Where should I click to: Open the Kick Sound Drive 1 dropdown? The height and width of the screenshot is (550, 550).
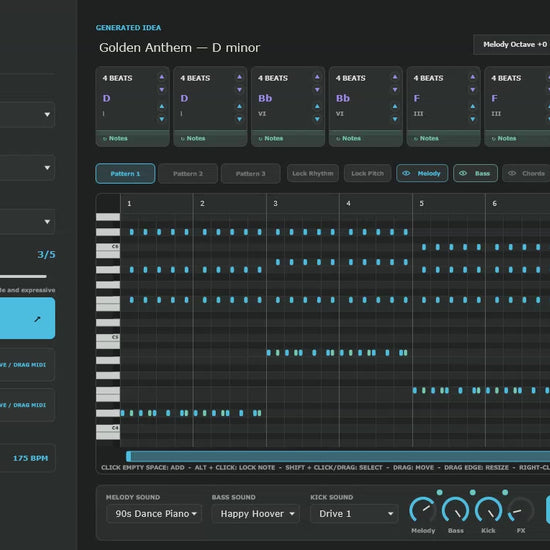[x=354, y=514]
